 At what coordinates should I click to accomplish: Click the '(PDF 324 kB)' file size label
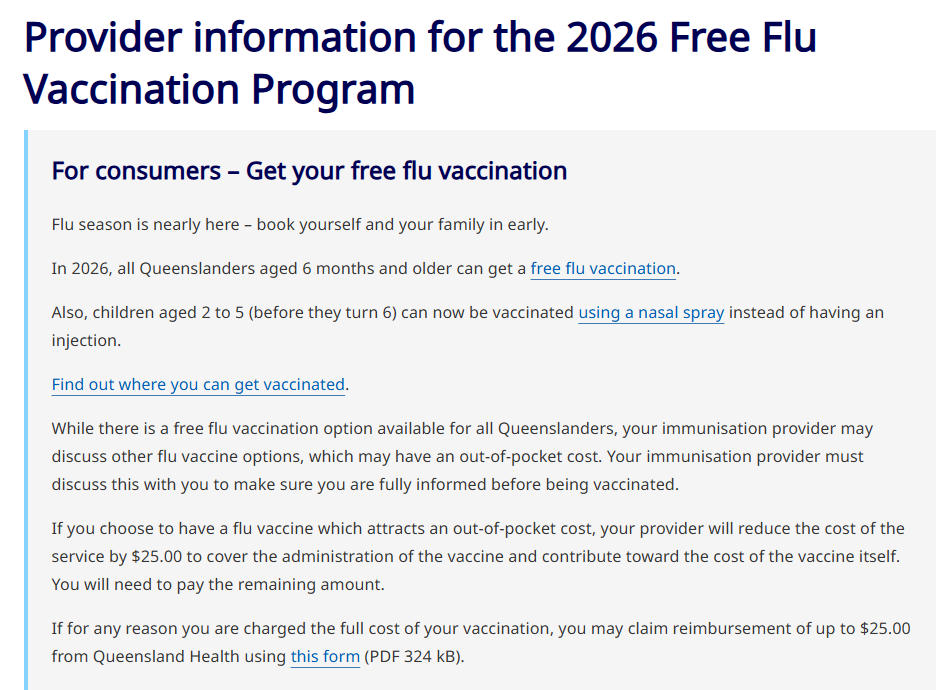(x=413, y=657)
